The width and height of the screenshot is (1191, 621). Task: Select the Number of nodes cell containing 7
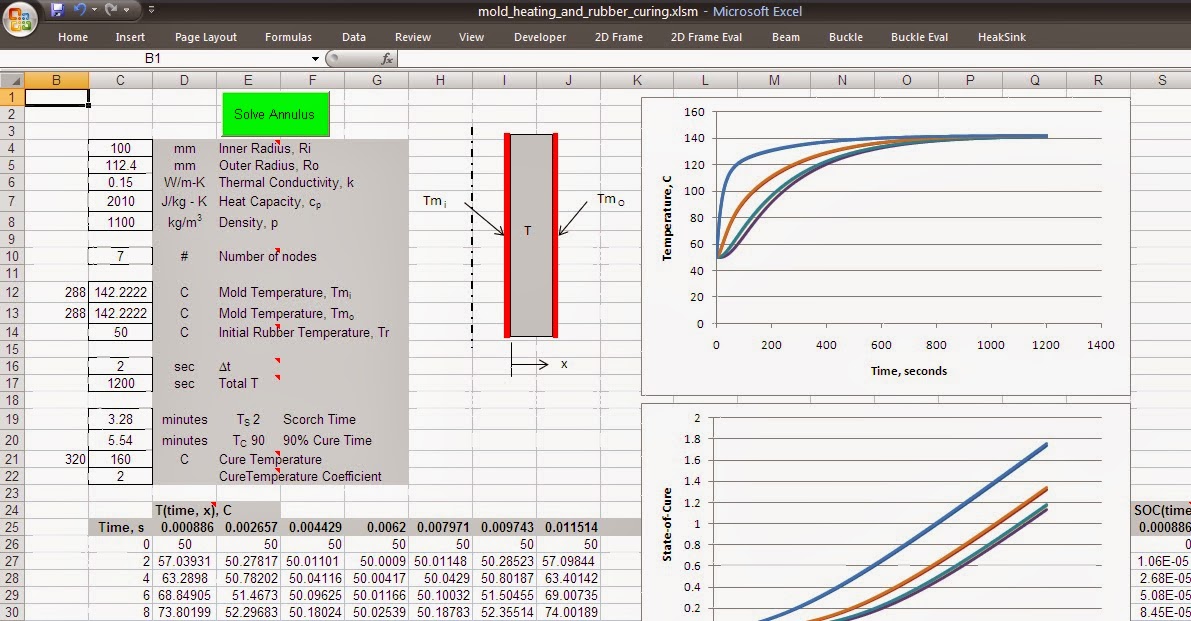coord(120,257)
